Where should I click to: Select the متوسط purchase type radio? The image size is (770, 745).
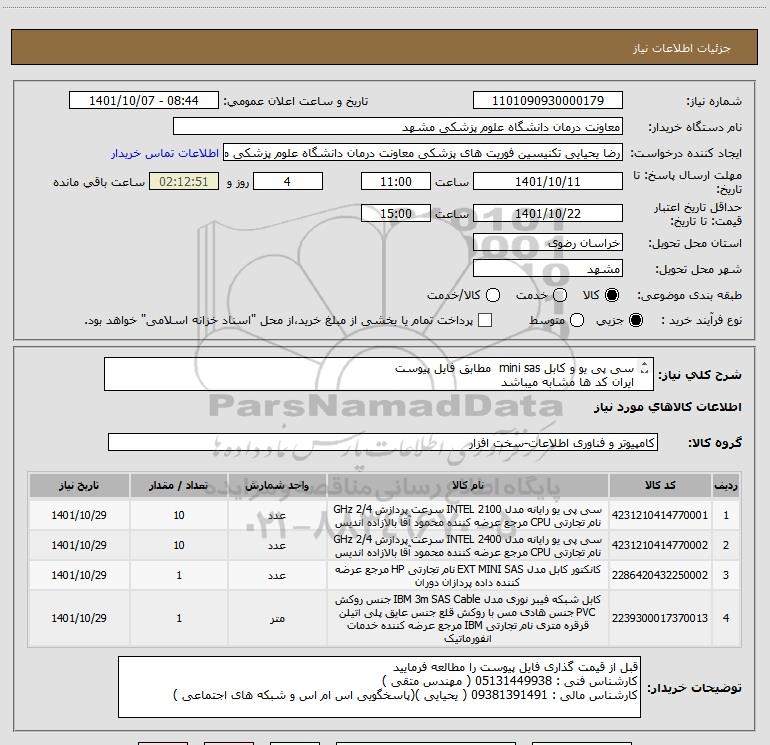pos(577,320)
